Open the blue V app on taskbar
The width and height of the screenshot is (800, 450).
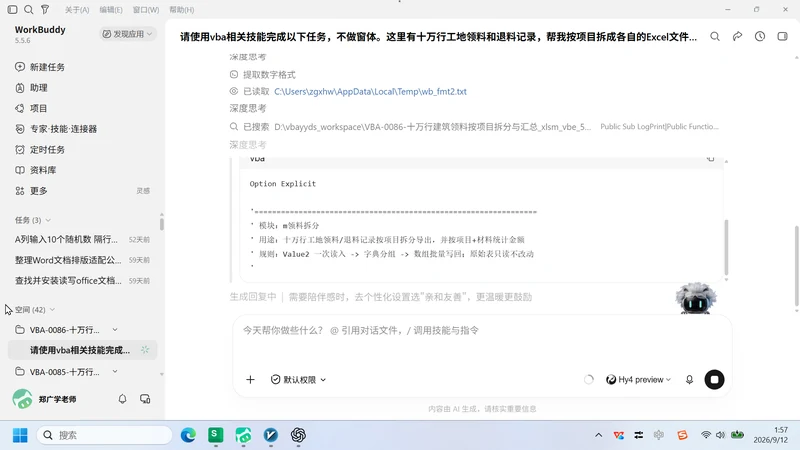[x=270, y=435]
